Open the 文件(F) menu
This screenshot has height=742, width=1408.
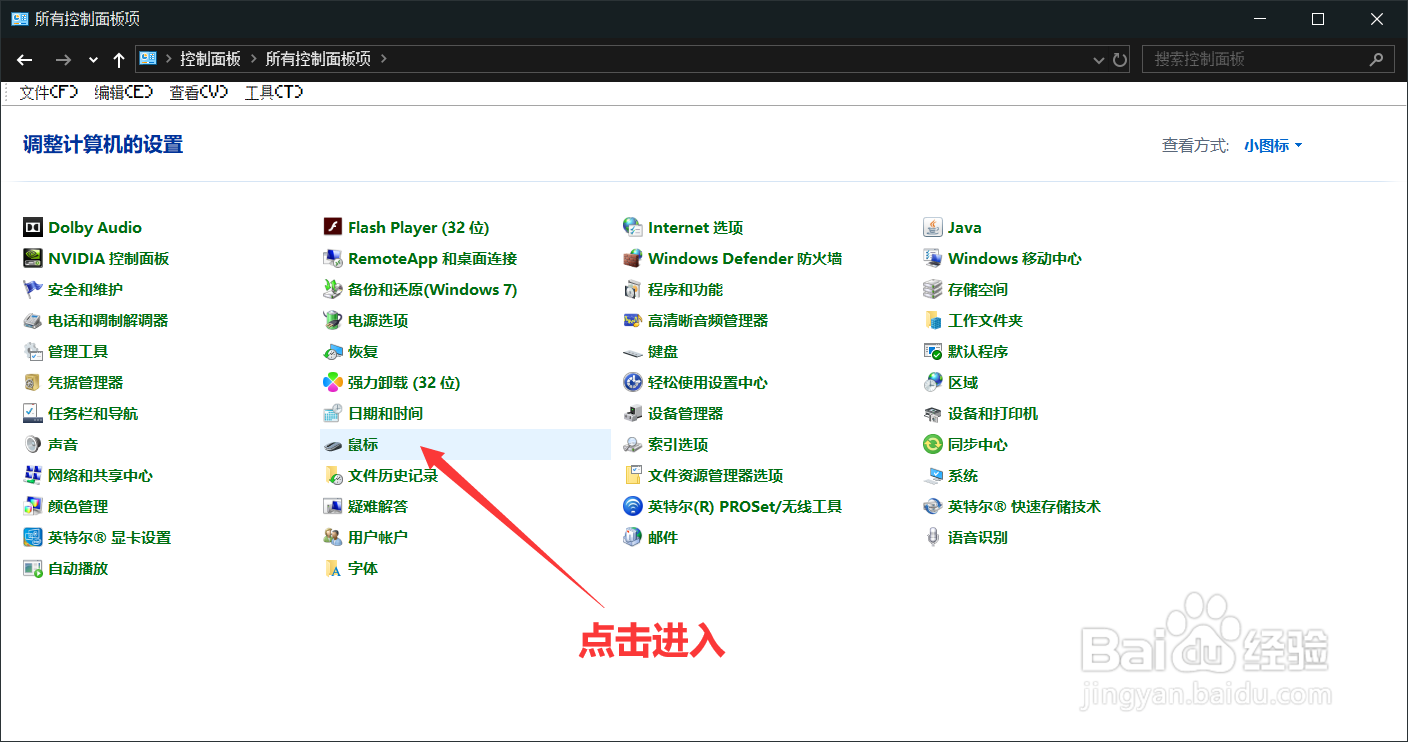pyautogui.click(x=48, y=92)
